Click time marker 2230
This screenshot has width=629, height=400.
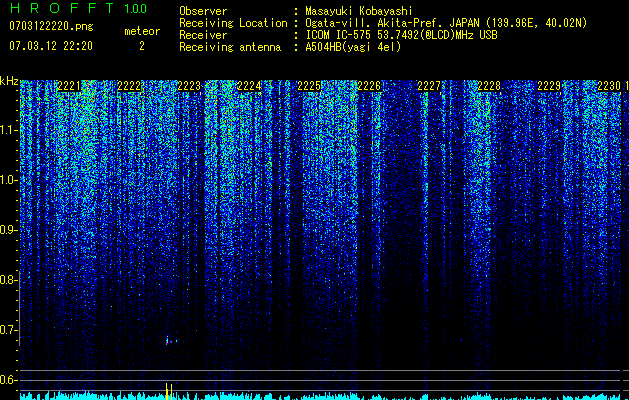coord(609,86)
